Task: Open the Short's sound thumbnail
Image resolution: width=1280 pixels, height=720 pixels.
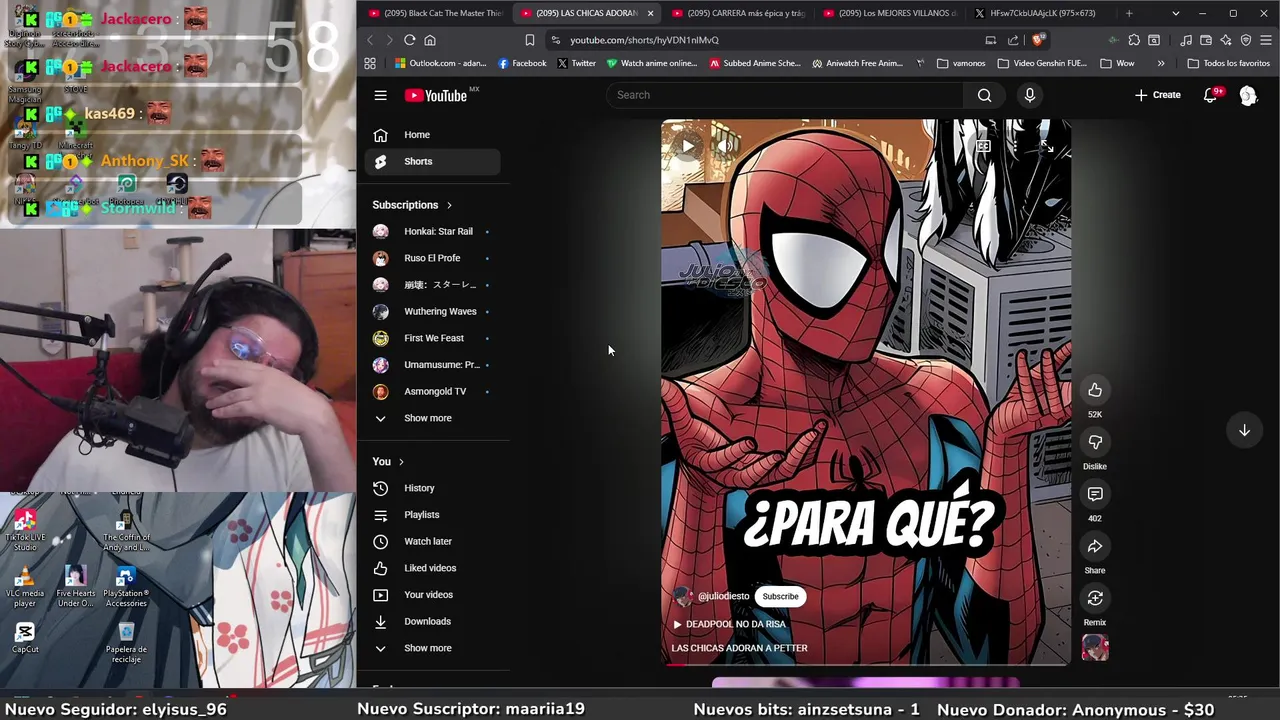Action: [1095, 648]
